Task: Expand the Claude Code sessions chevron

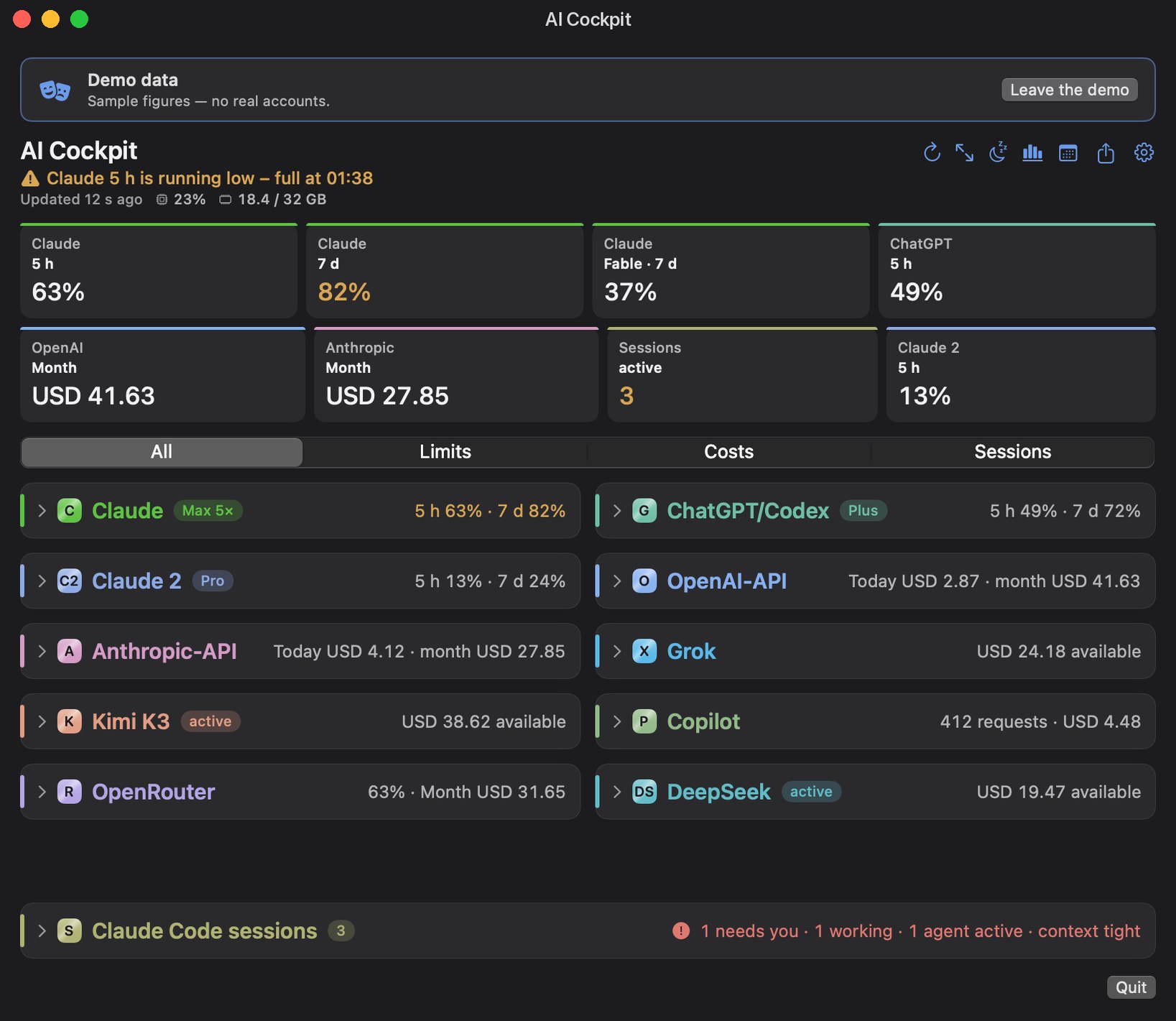Action: (x=42, y=930)
